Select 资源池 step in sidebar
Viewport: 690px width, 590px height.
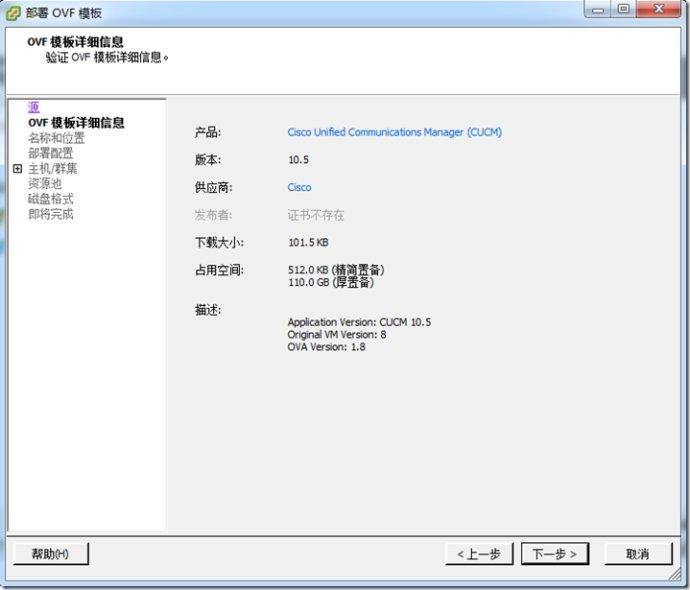click(x=45, y=183)
